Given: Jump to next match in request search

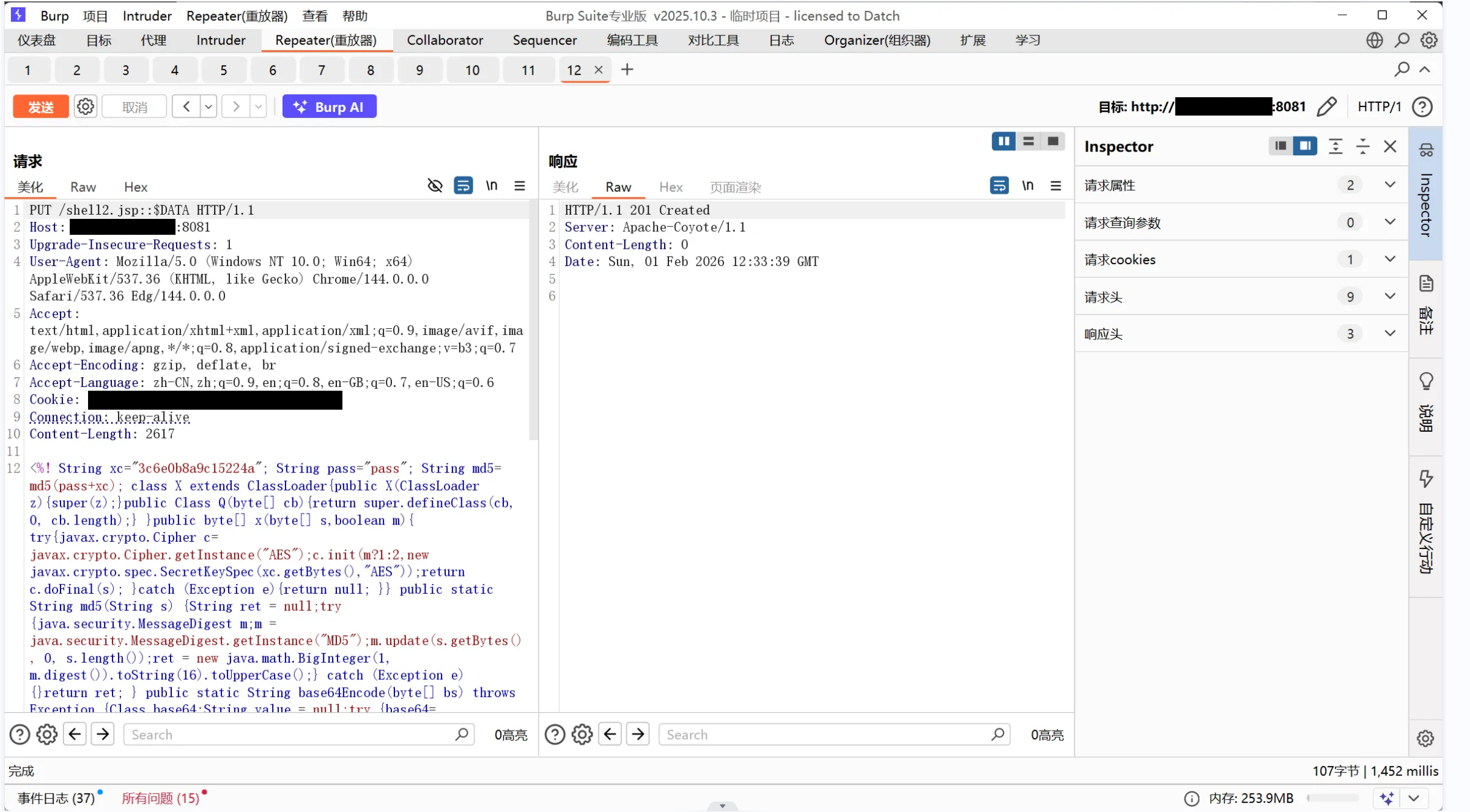Looking at the screenshot, I should pyautogui.click(x=103, y=734).
